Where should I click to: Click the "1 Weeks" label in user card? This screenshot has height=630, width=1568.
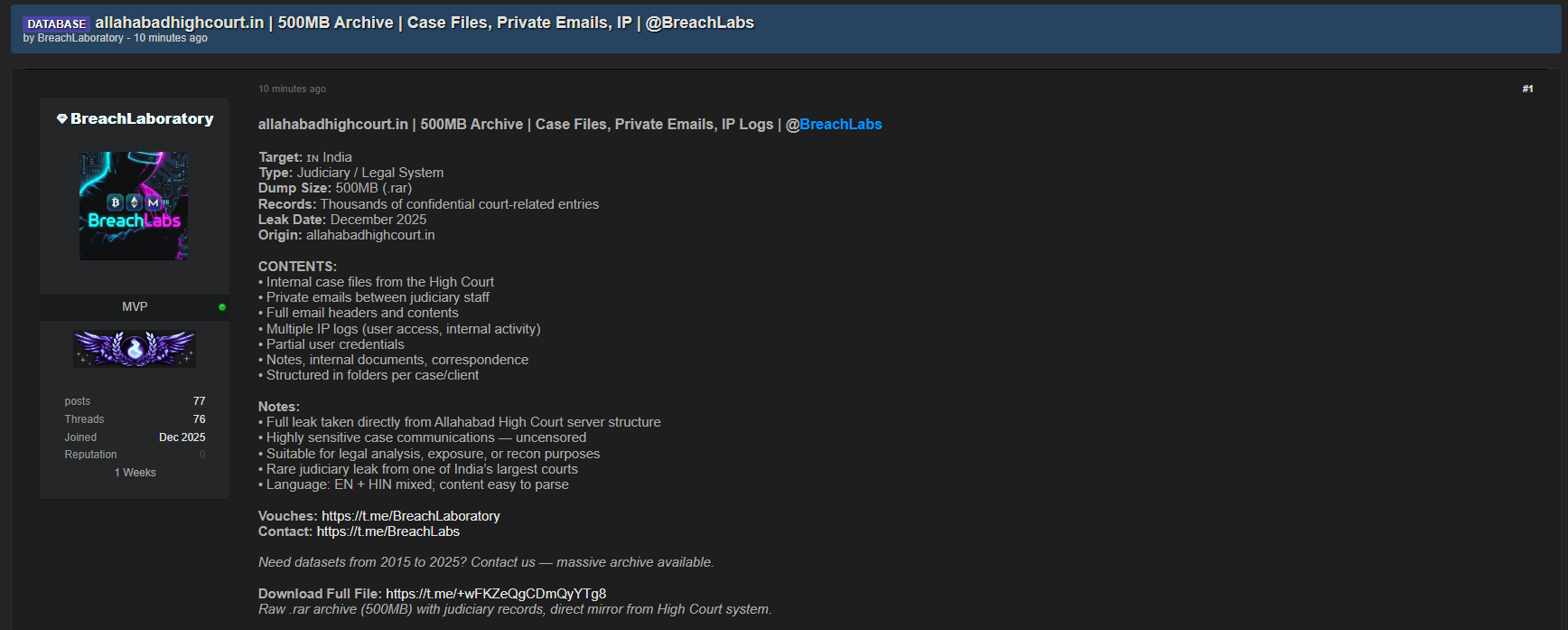click(x=135, y=473)
